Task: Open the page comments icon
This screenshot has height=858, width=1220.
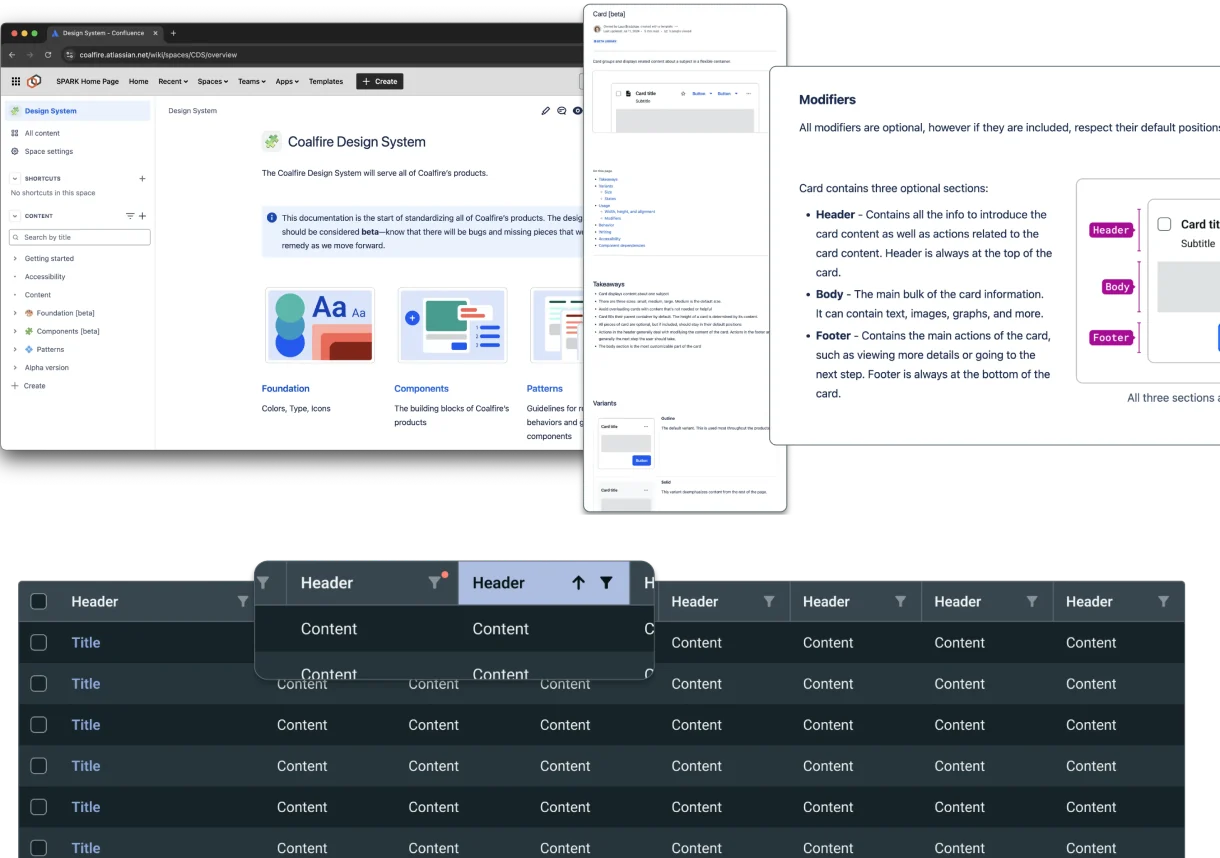Action: tap(562, 111)
